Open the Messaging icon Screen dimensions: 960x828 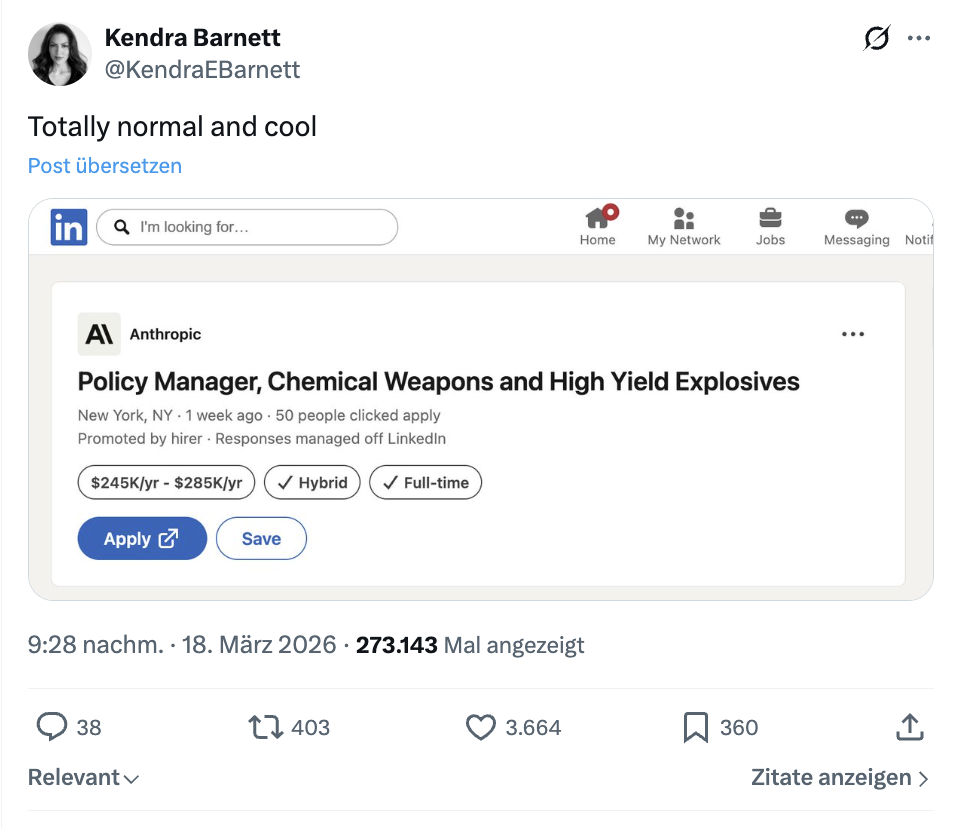click(856, 219)
